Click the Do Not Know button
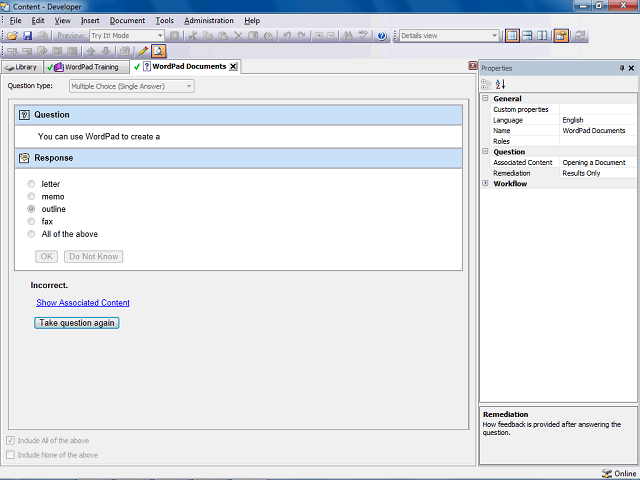Screen dimensions: 640x480 [x=93, y=256]
